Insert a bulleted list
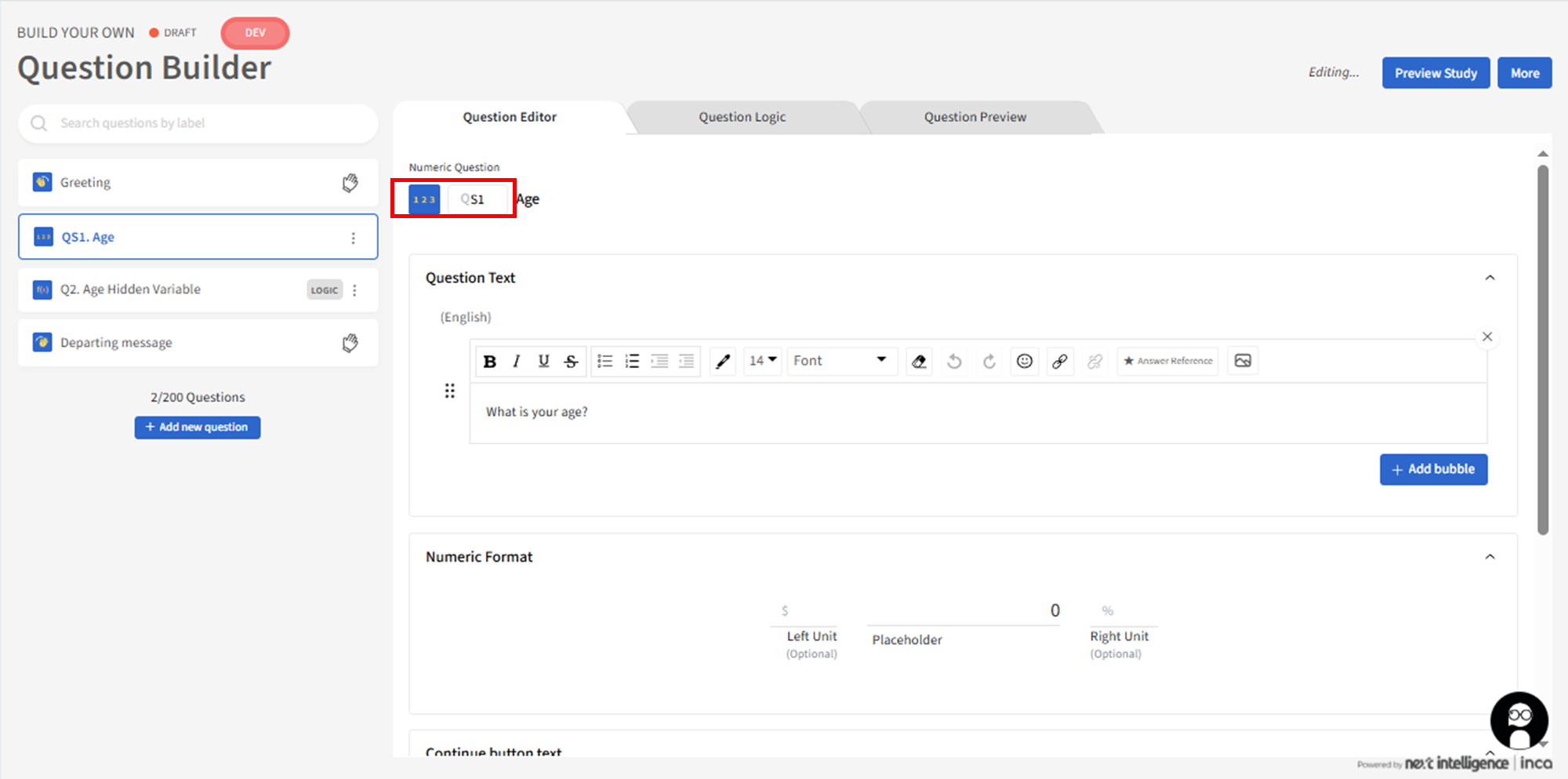This screenshot has width=1568, height=779. click(x=604, y=362)
